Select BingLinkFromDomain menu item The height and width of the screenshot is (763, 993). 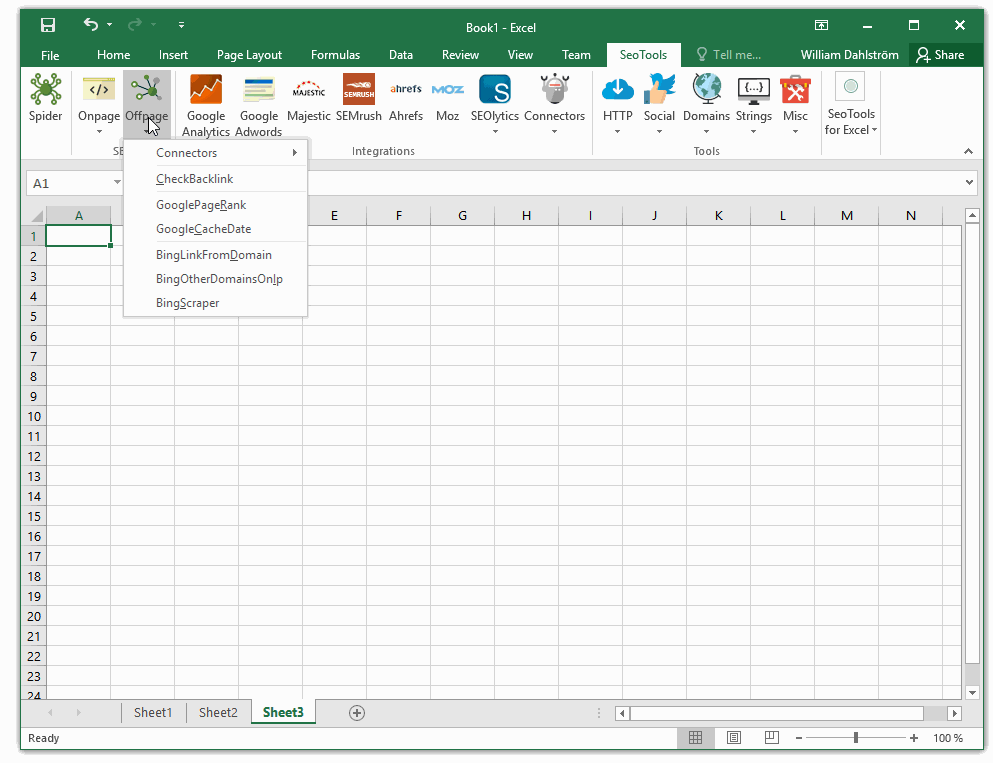point(215,255)
